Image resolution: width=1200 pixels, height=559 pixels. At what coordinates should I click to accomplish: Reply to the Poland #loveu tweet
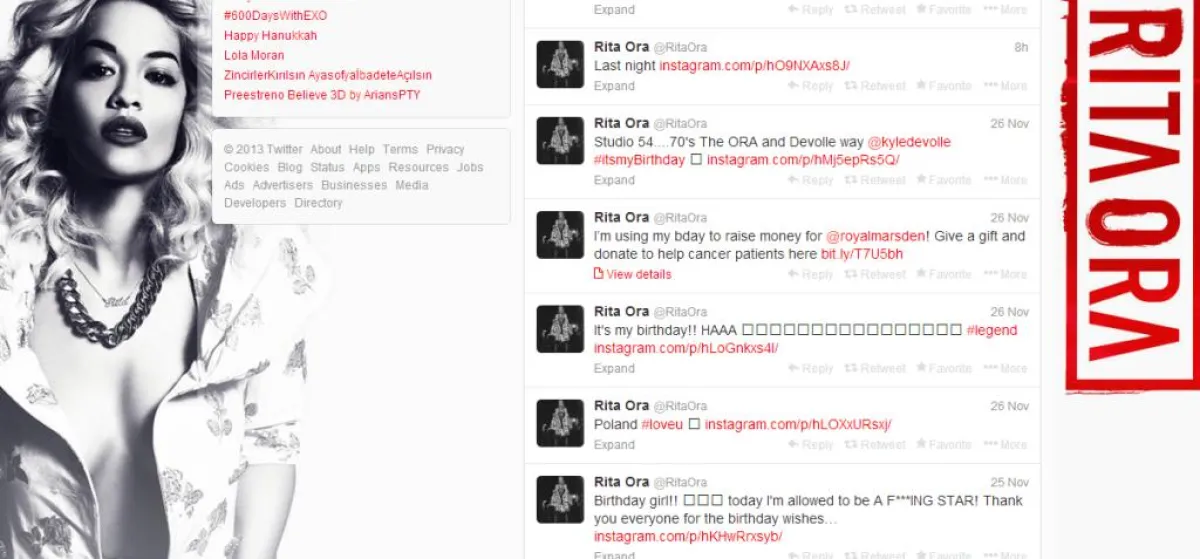pyautogui.click(x=810, y=444)
